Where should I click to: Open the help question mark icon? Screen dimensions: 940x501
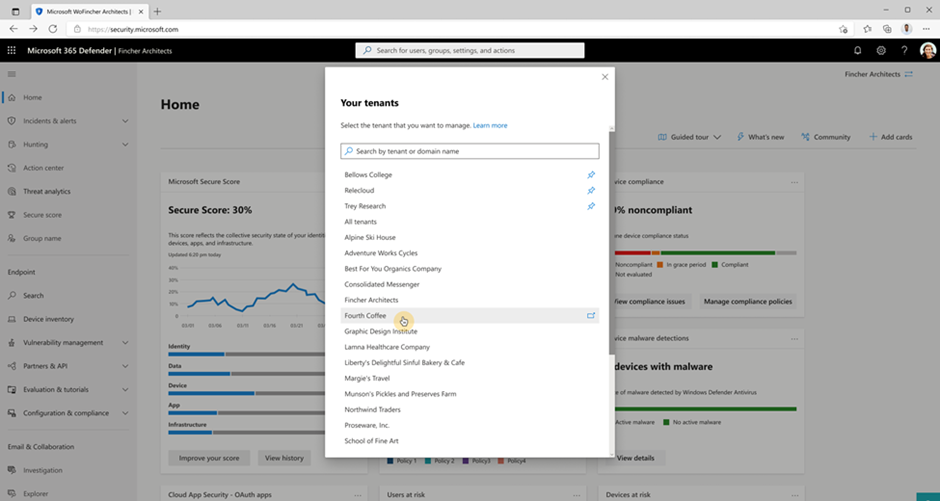point(904,51)
